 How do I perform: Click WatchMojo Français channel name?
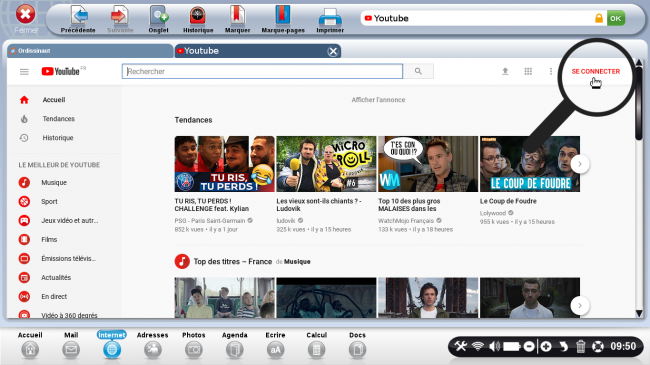(406, 221)
